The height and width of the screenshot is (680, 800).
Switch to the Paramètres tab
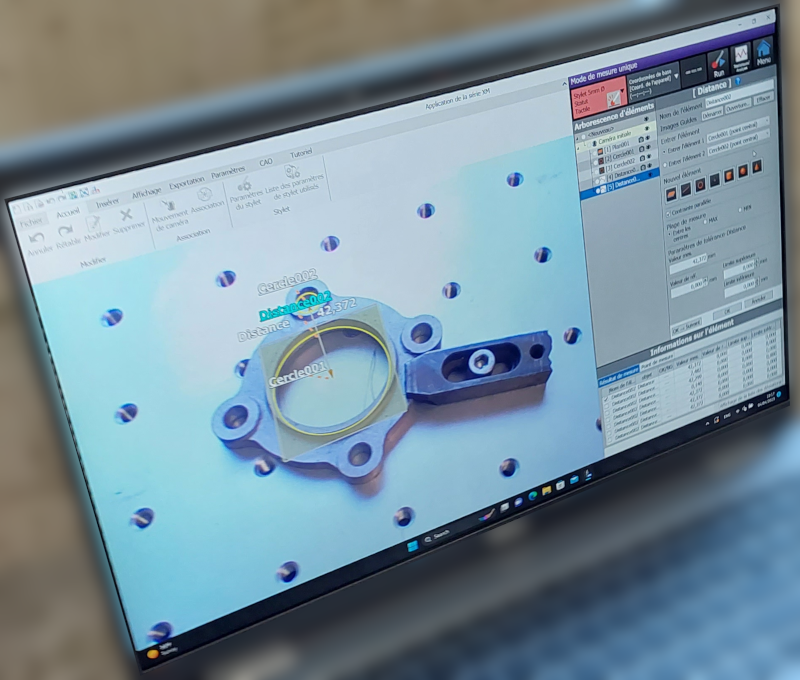coord(228,171)
